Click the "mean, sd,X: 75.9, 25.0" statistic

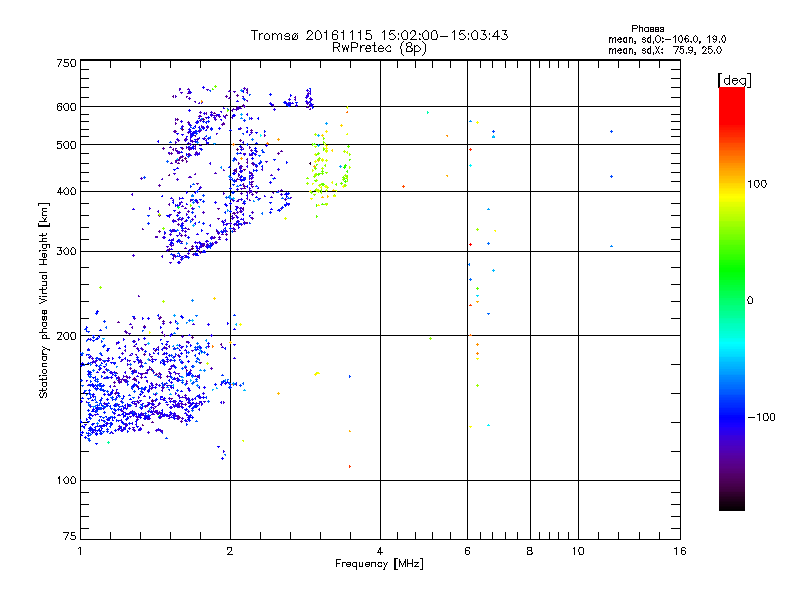[665, 50]
